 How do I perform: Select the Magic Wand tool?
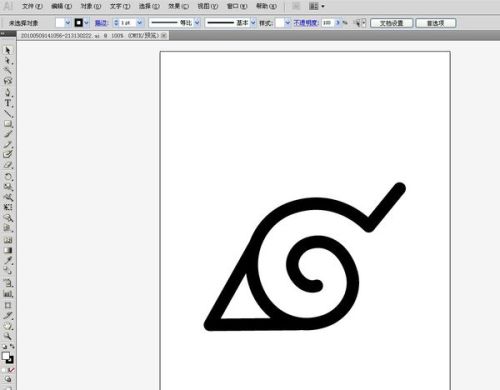pos(8,71)
